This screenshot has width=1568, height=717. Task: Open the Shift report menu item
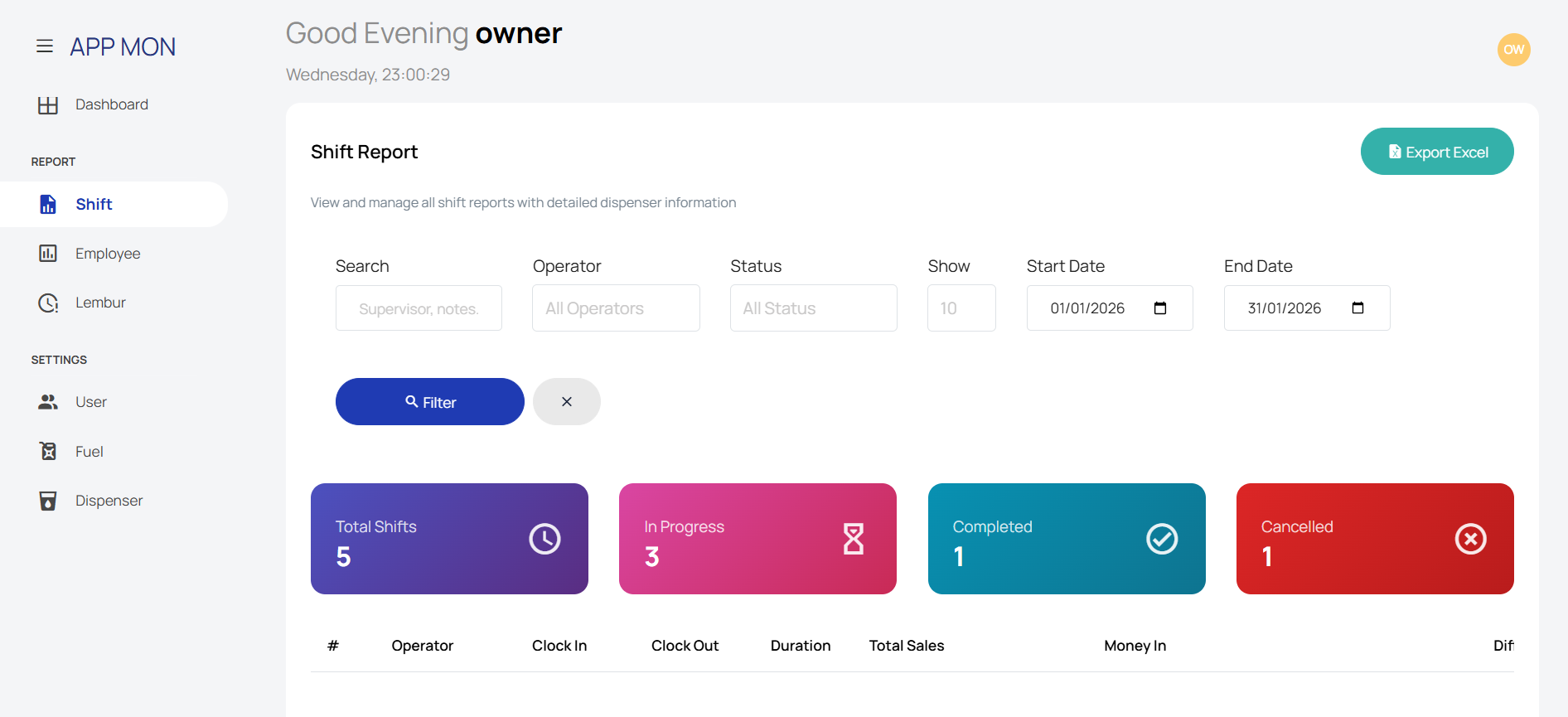tap(94, 205)
